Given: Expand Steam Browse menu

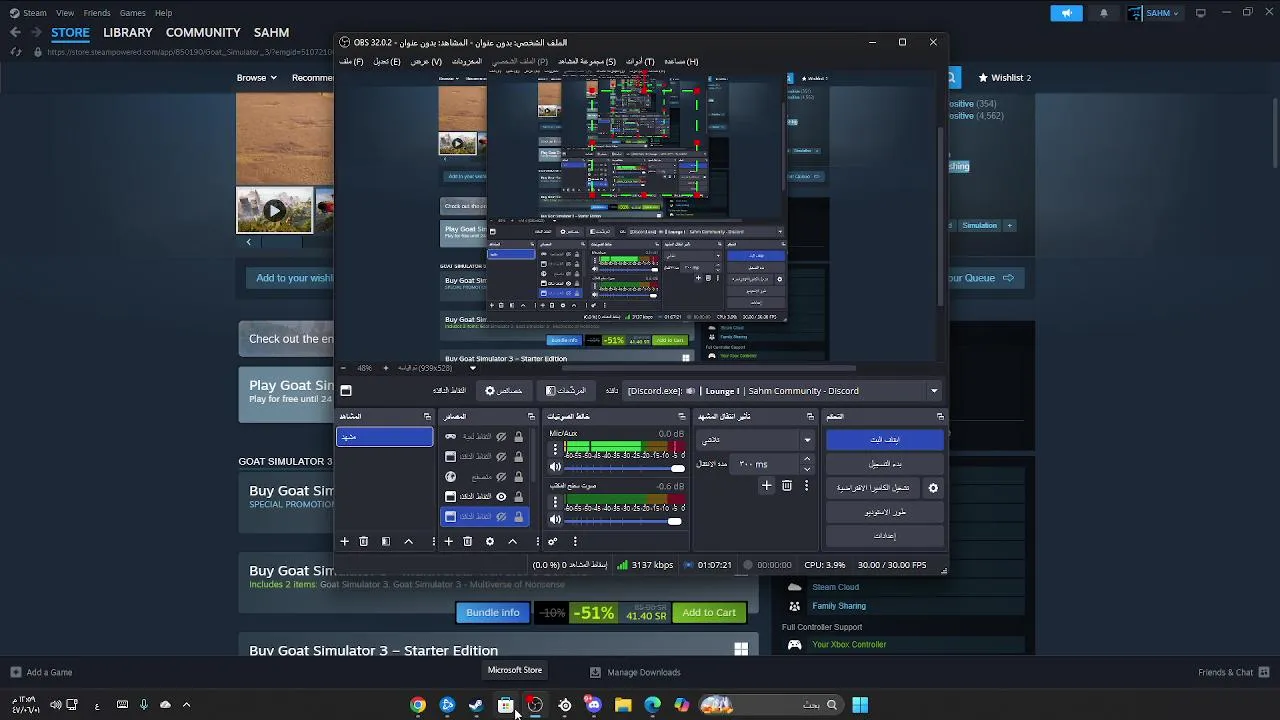Looking at the screenshot, I should (x=256, y=77).
